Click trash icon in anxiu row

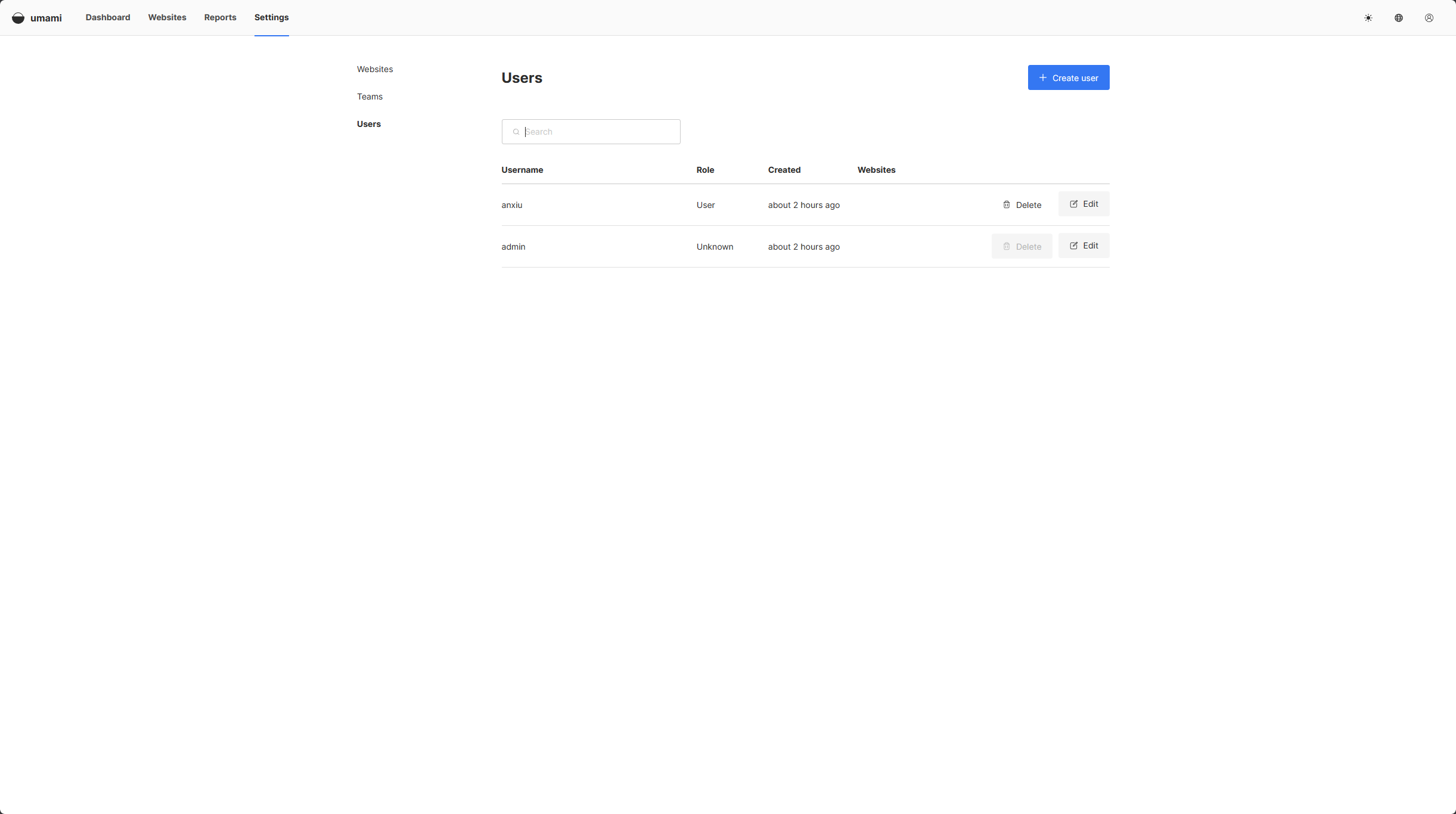click(x=1007, y=204)
